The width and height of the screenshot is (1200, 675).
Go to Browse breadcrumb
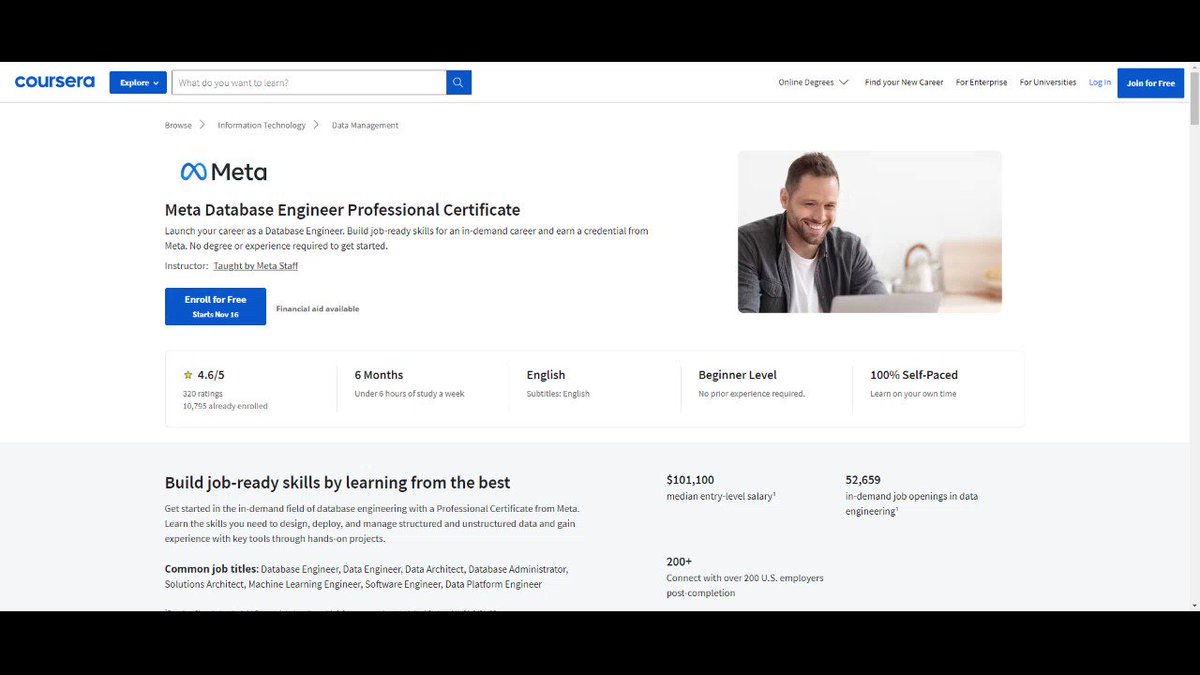pyautogui.click(x=178, y=125)
